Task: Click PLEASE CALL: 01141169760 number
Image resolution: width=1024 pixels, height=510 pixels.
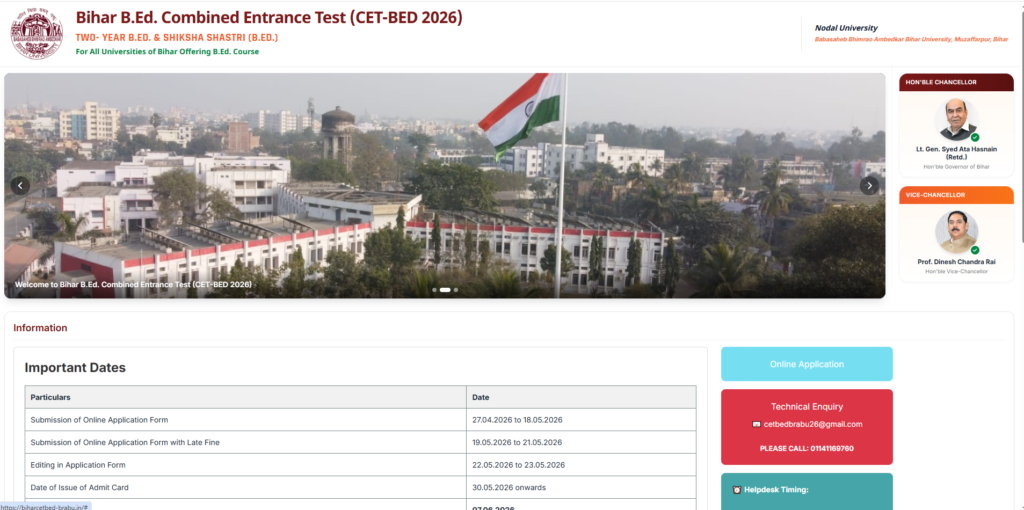Action: (x=807, y=449)
